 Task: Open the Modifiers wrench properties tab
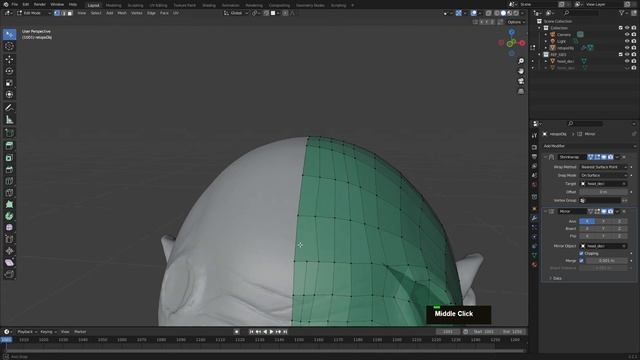coord(534,218)
